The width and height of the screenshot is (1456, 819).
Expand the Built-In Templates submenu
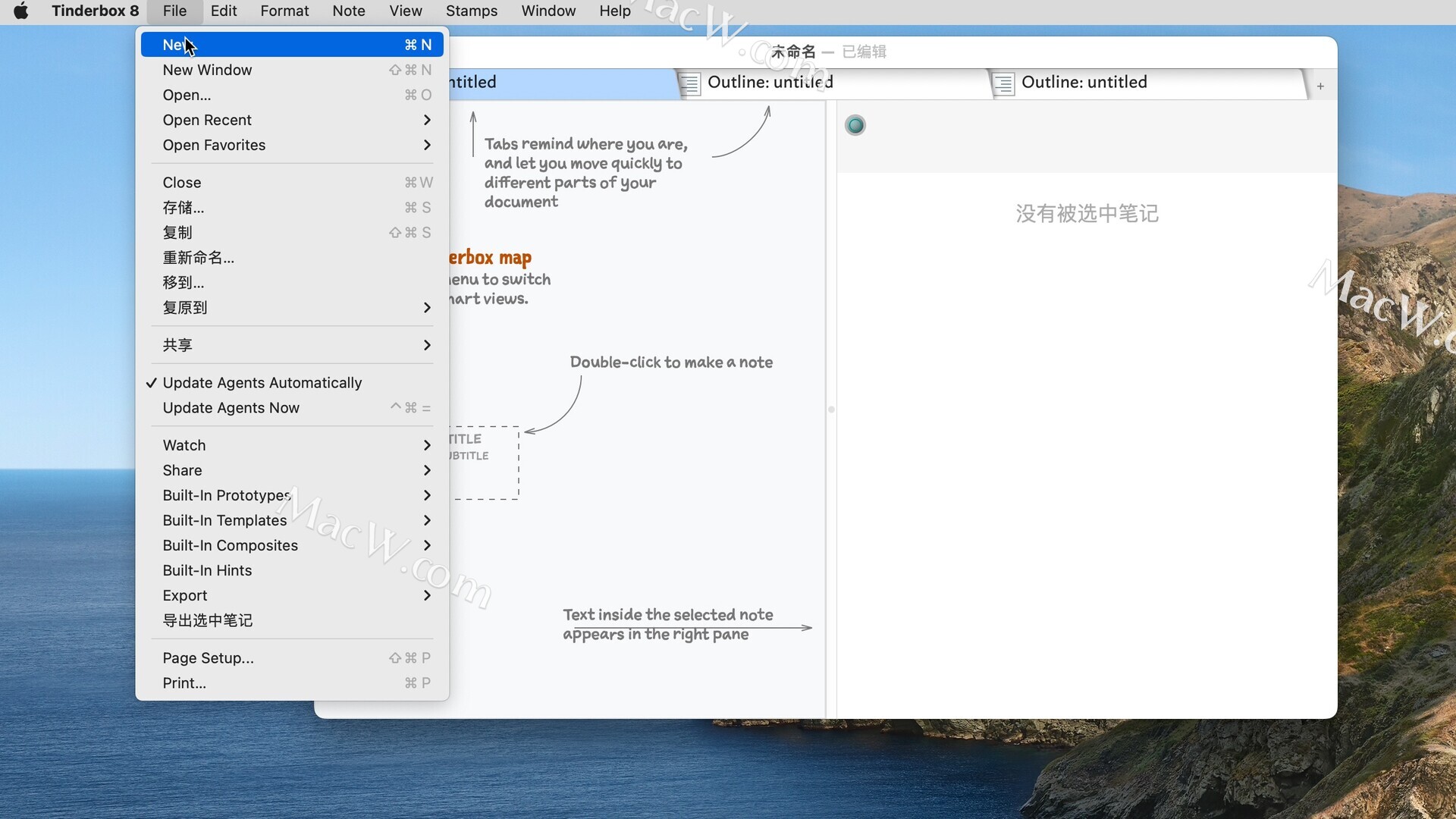pyautogui.click(x=292, y=520)
